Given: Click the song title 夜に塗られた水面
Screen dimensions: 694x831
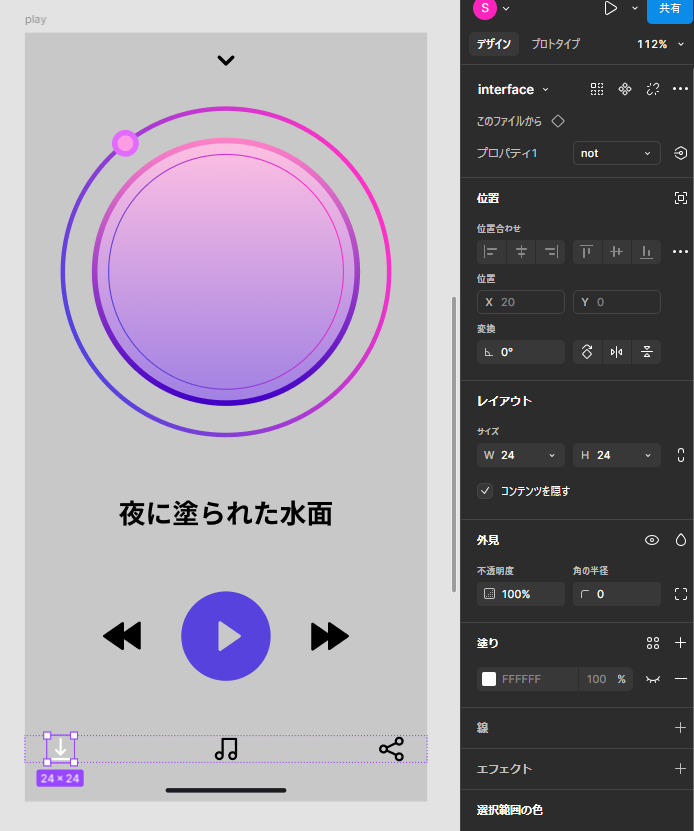Looking at the screenshot, I should (226, 514).
